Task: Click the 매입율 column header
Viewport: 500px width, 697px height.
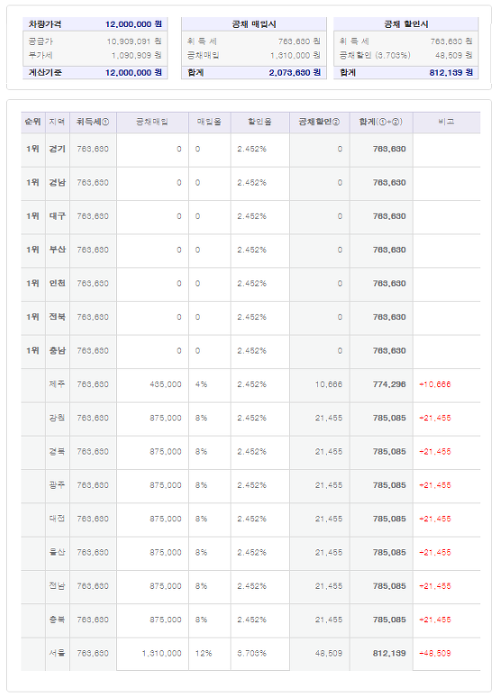Action: [x=209, y=122]
